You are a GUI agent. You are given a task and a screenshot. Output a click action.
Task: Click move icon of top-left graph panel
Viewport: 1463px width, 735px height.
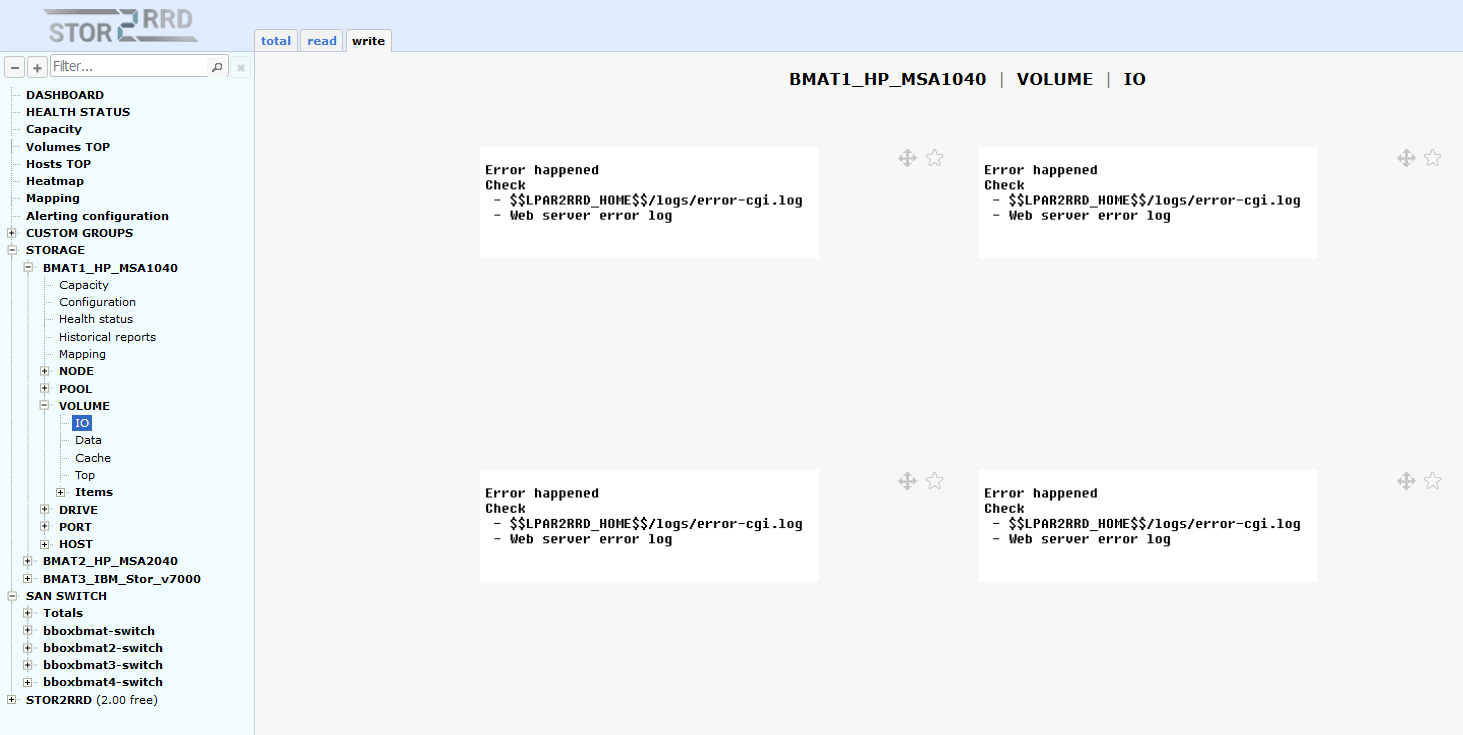click(x=907, y=158)
